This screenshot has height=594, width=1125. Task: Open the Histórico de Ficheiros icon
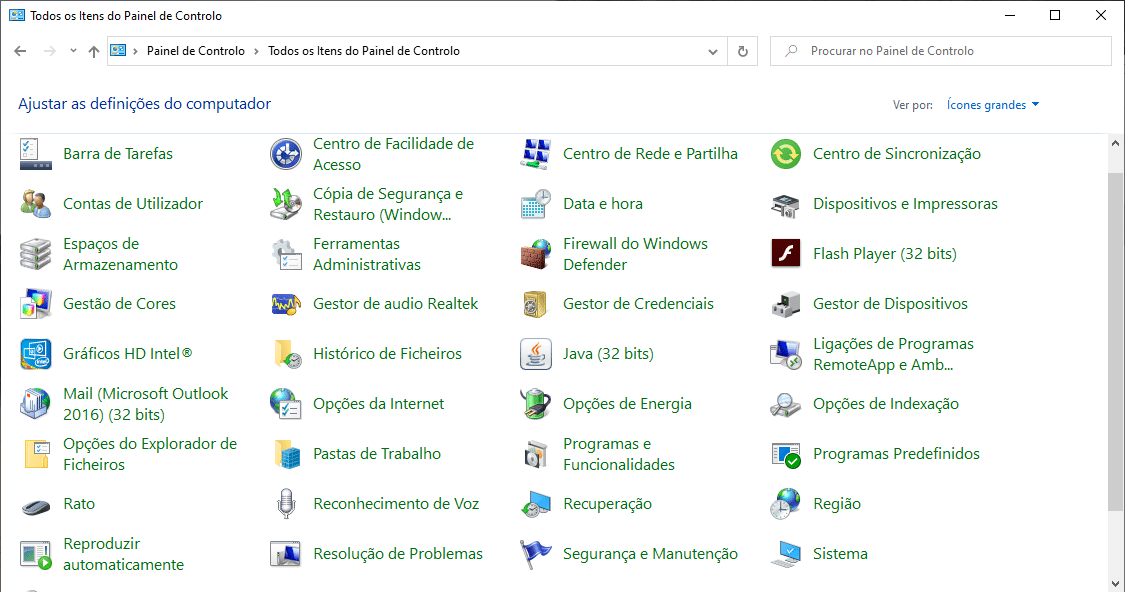[286, 354]
